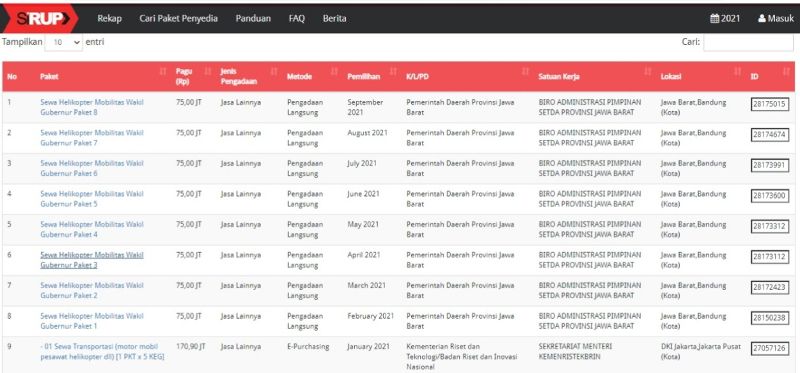Sort by K/L/PD column arrows
The width and height of the screenshot is (800, 373).
[x=526, y=71]
